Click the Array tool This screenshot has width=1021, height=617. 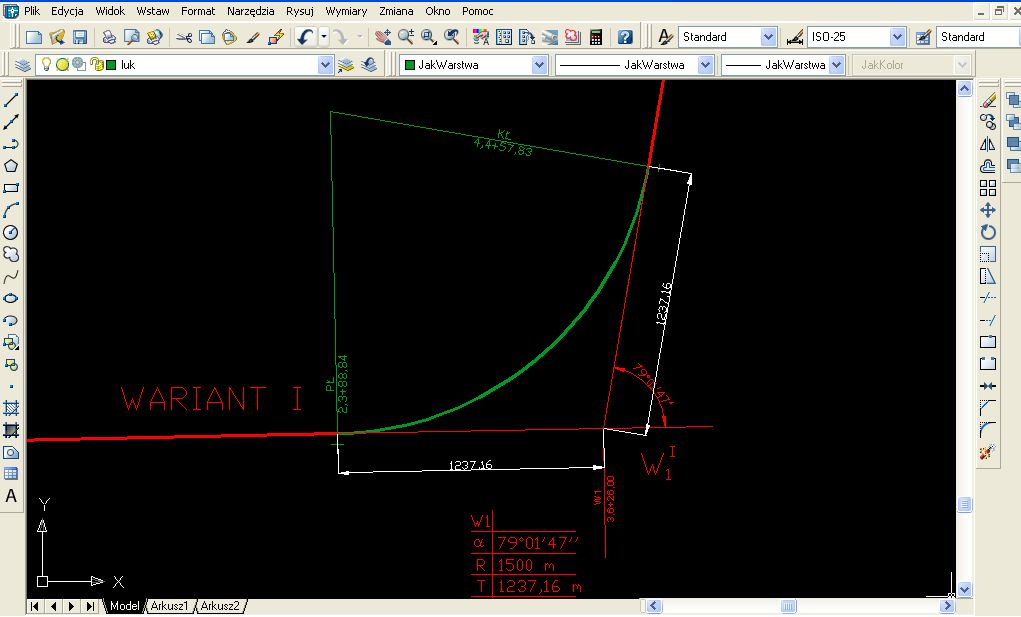pos(988,188)
